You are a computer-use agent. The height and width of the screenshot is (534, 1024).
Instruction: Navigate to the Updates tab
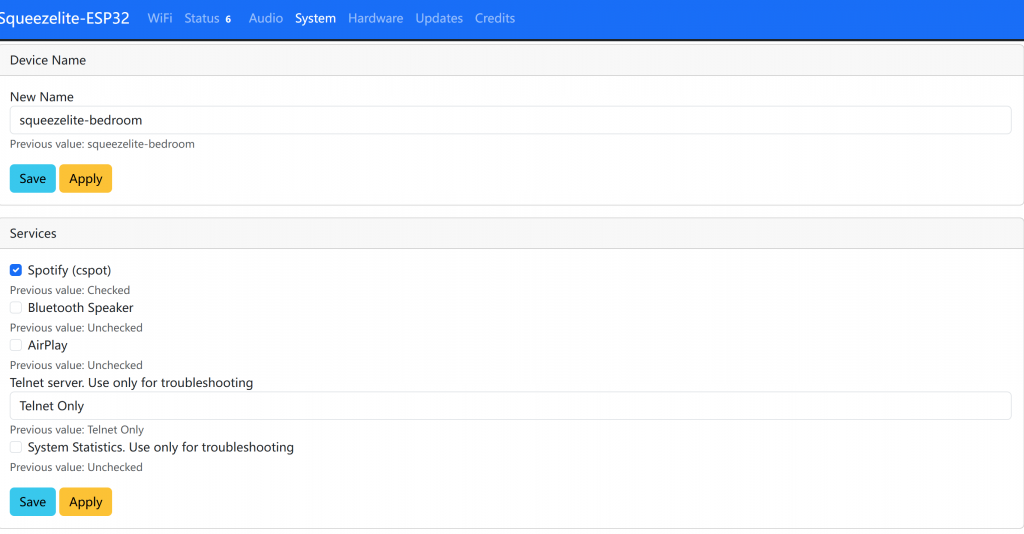tap(439, 18)
